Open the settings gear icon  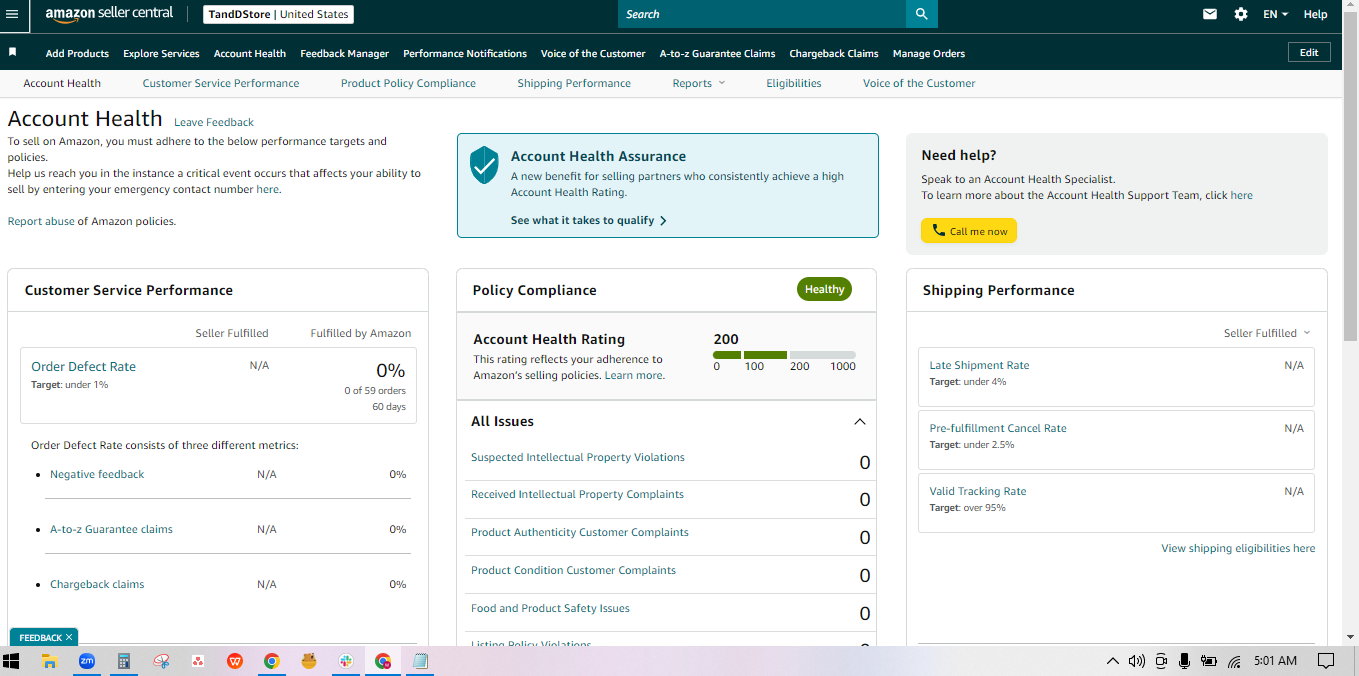coord(1241,14)
